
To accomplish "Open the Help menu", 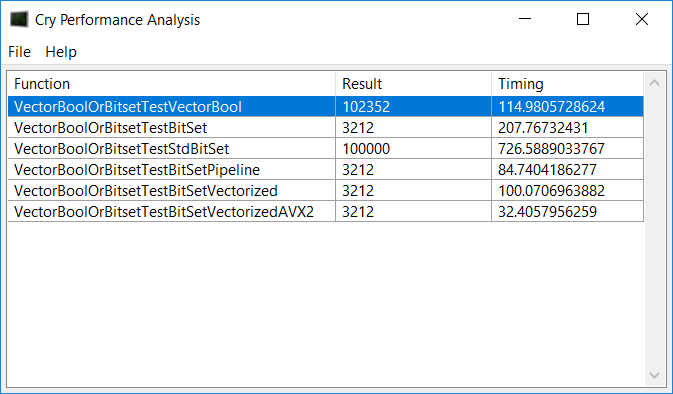I will click(61, 52).
